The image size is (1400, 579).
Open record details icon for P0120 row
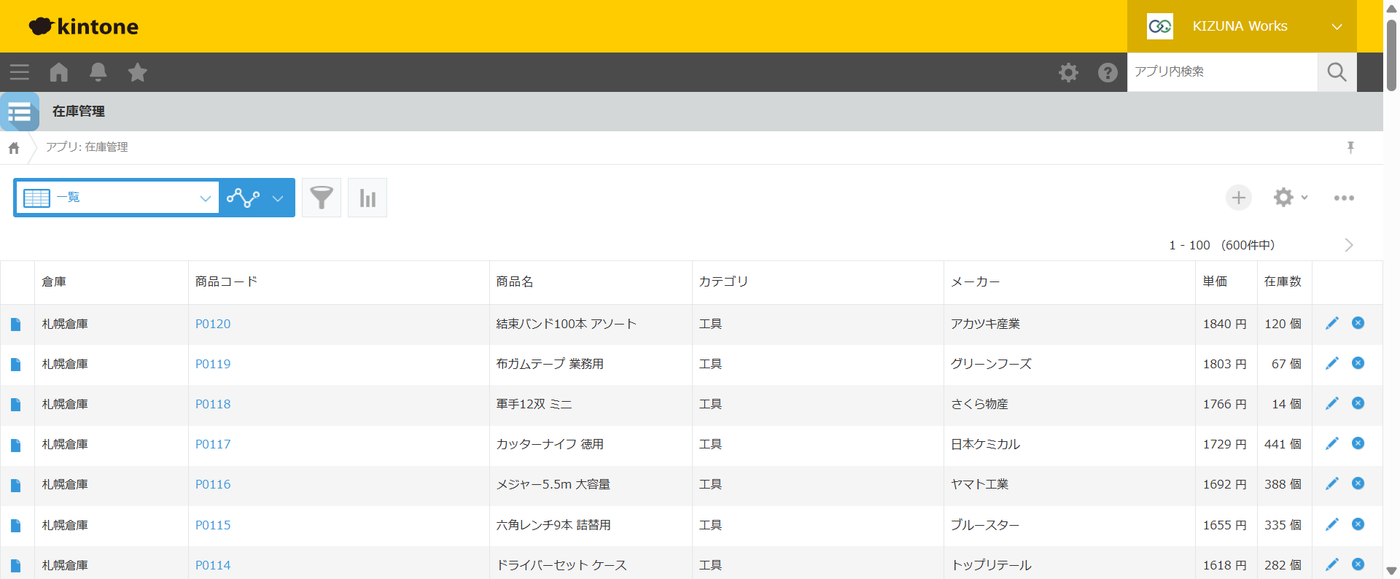[15, 324]
